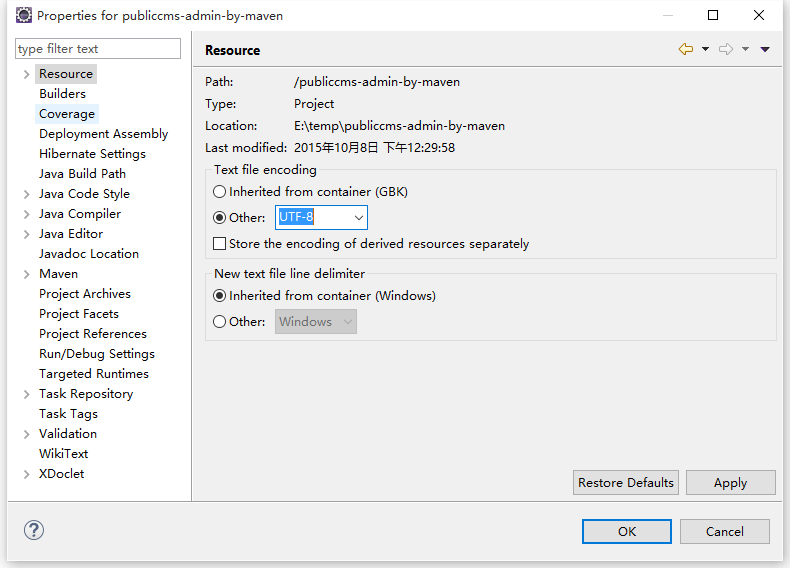Viewport: 790px width, 568px height.
Task: Expand the Java Compiler tree node
Action: pos(26,214)
